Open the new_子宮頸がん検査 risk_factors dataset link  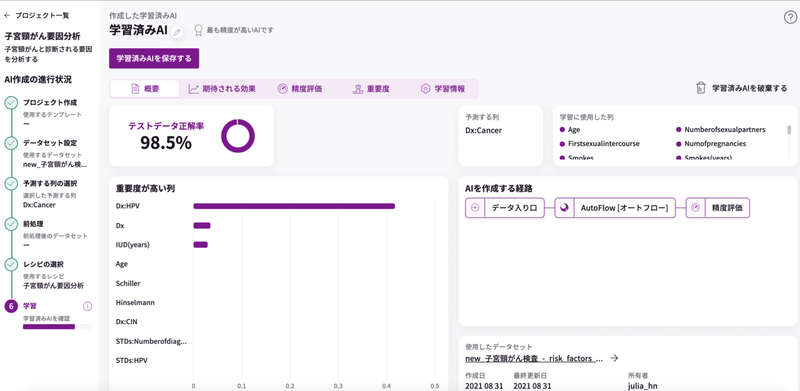pyautogui.click(x=535, y=358)
